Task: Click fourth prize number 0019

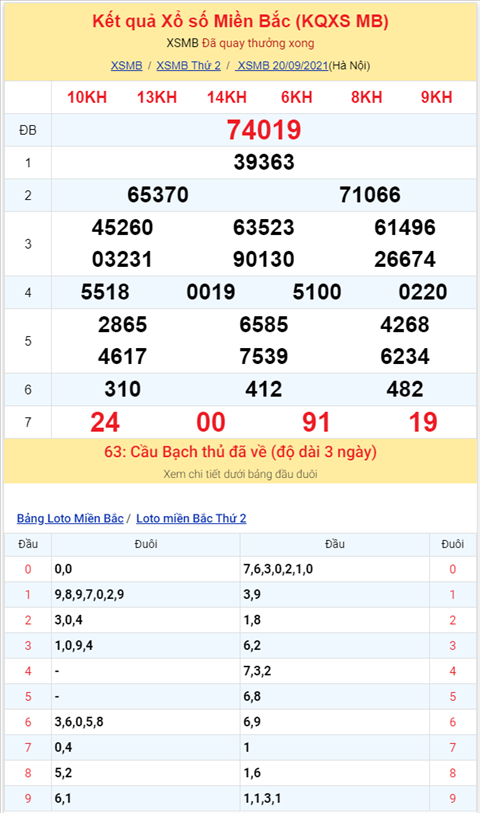Action: [x=211, y=292]
